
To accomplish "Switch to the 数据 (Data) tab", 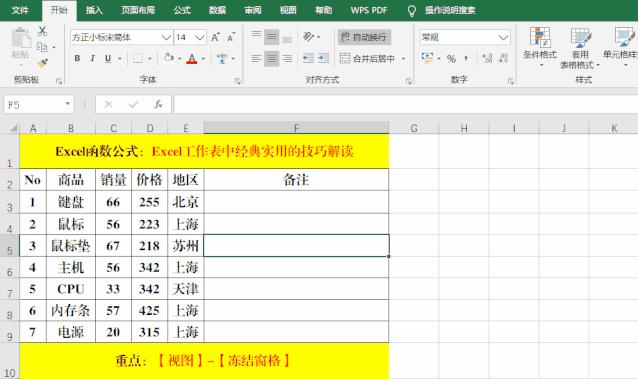I will tap(217, 10).
